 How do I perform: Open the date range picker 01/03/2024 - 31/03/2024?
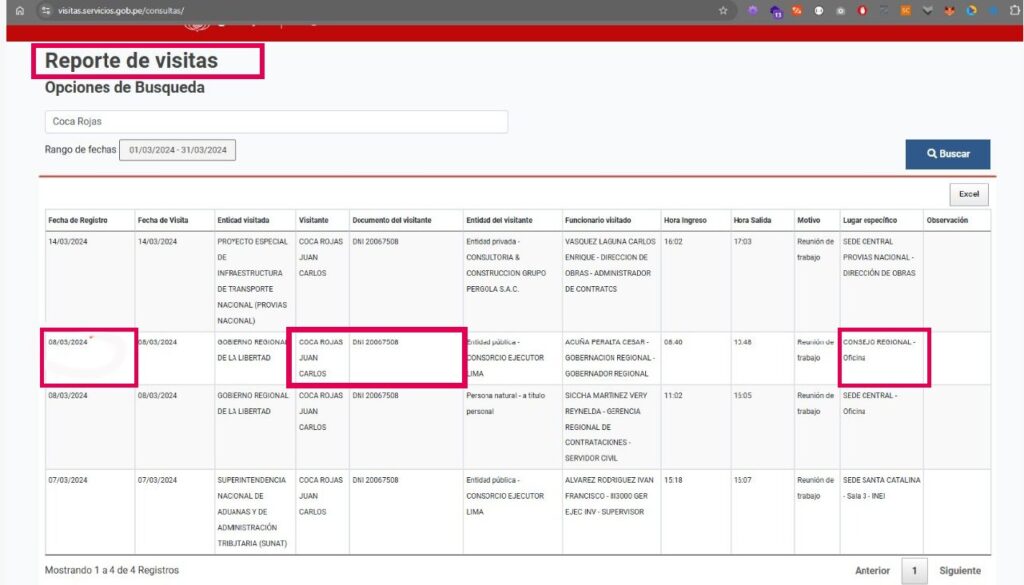(x=178, y=150)
